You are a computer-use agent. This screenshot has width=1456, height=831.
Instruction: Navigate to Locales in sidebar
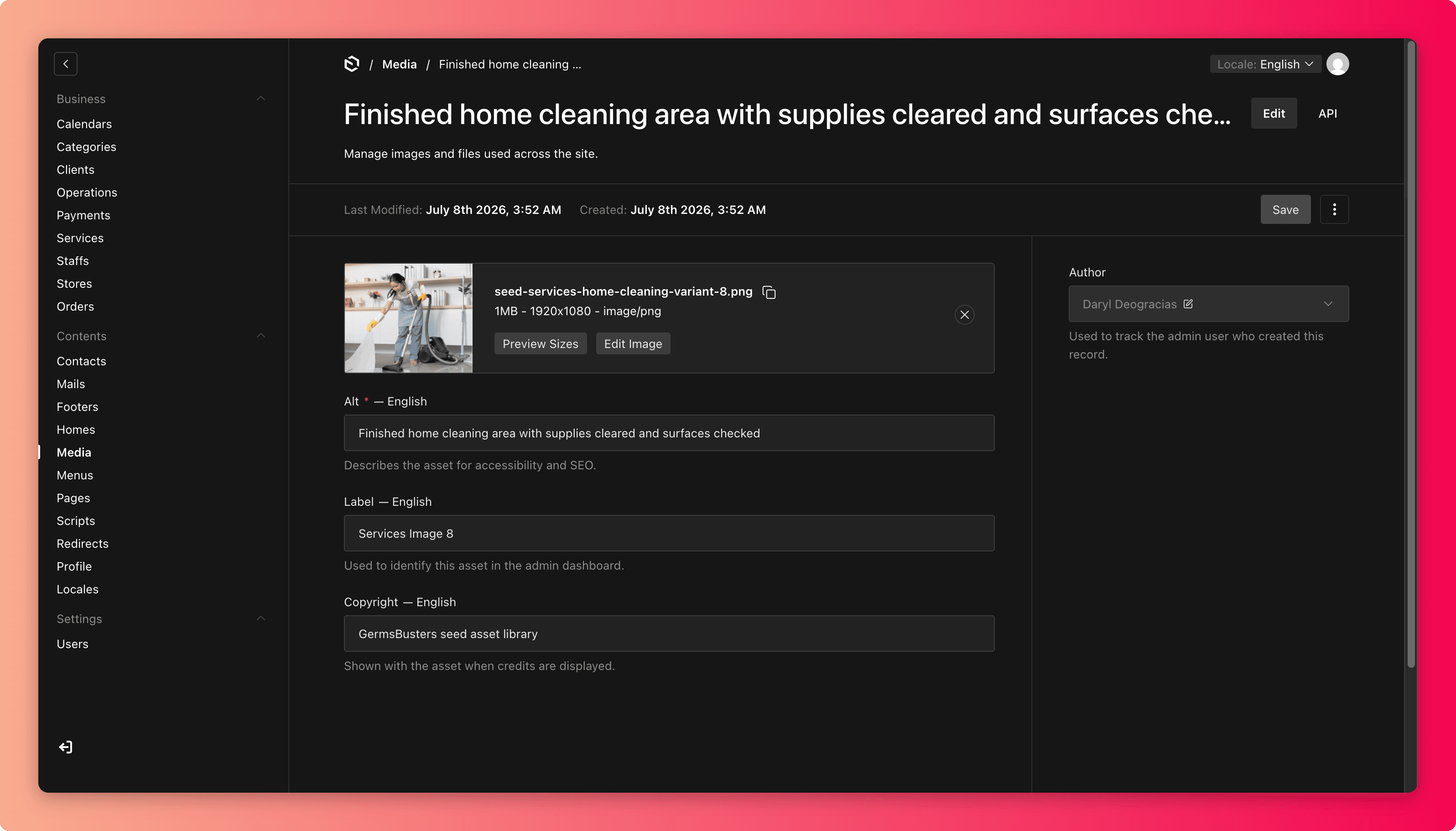point(78,589)
